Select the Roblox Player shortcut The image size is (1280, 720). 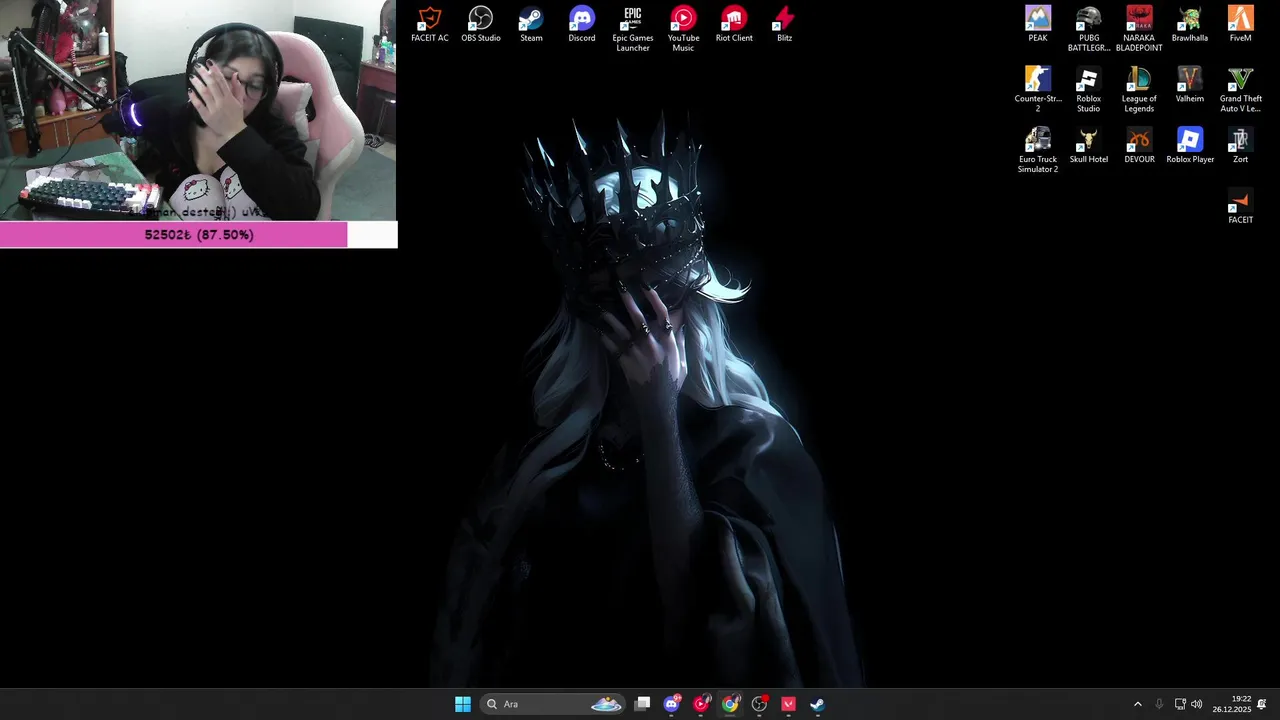tap(1190, 146)
